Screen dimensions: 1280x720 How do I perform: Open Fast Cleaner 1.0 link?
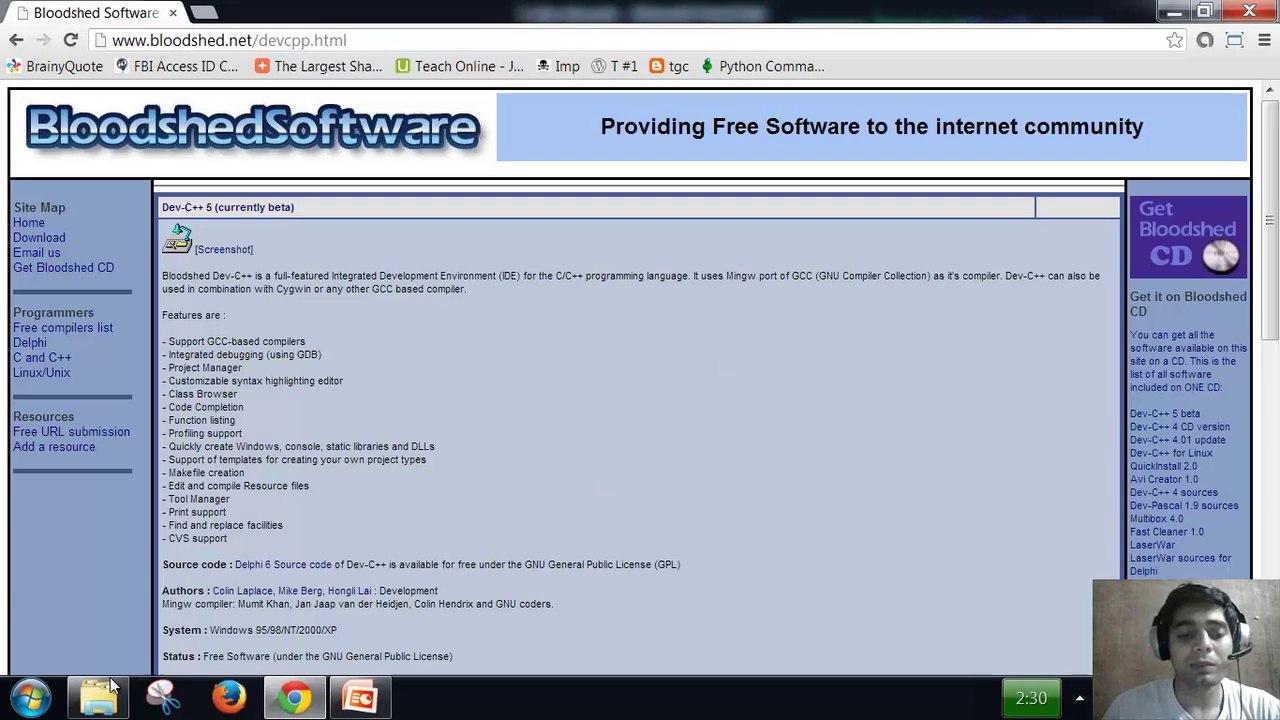pos(1167,532)
